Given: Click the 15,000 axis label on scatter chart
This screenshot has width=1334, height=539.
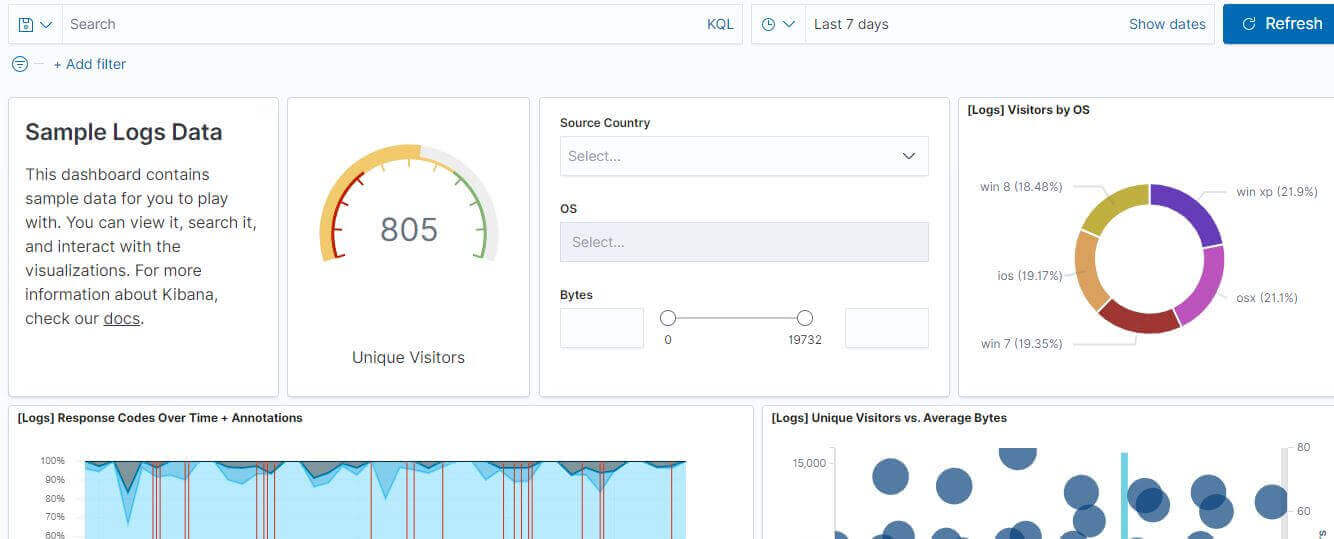Looking at the screenshot, I should [809, 463].
